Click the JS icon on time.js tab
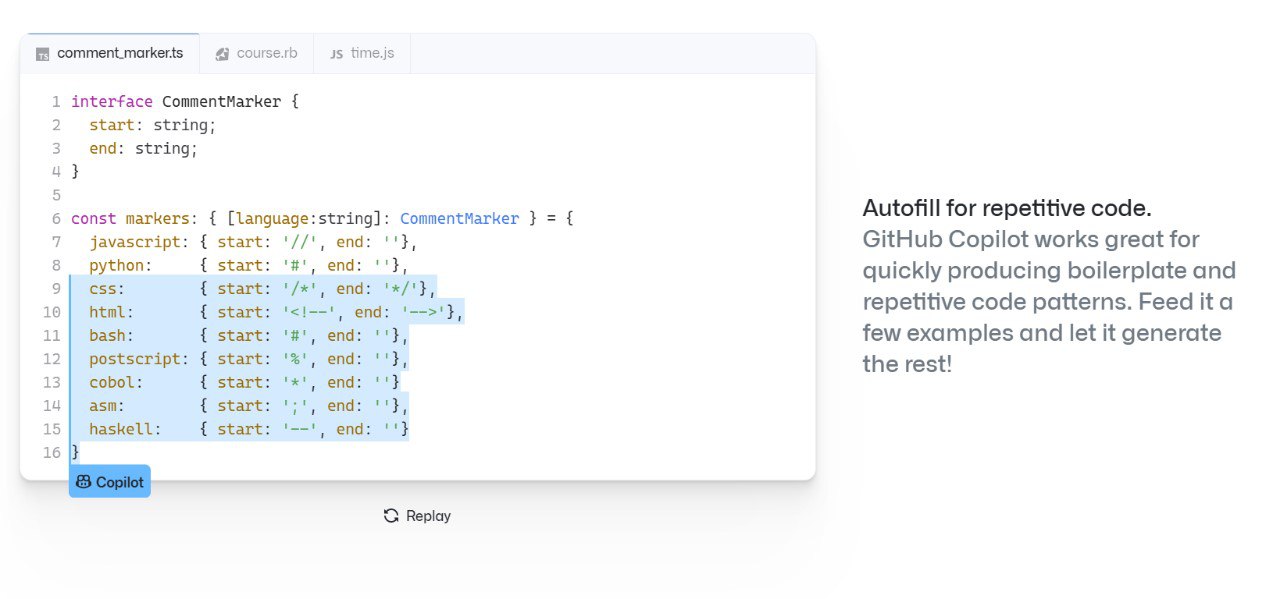The width and height of the screenshot is (1280, 599). point(336,54)
